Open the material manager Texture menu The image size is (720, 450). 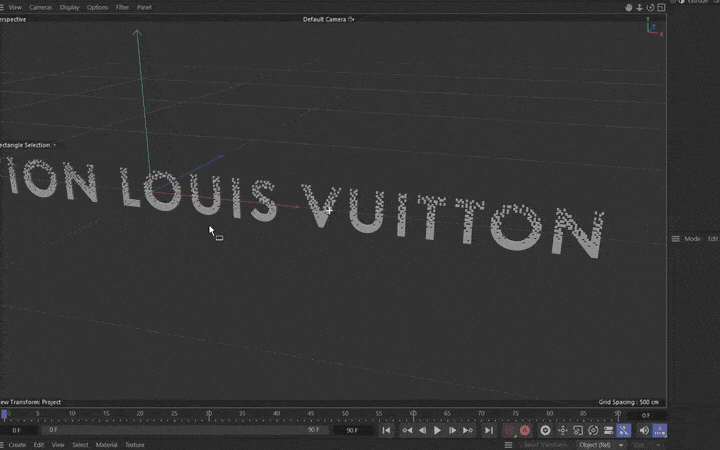click(135, 444)
